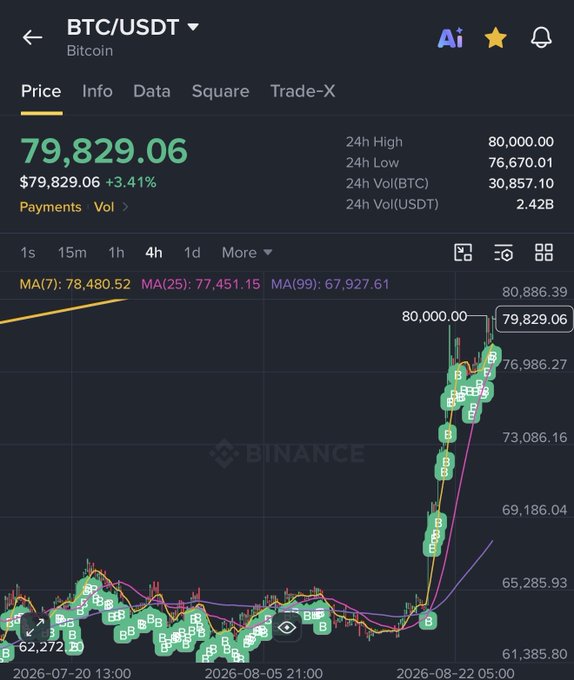Screen dimensions: 574x680
Task: Open the grid layout icon
Action: coord(544,252)
